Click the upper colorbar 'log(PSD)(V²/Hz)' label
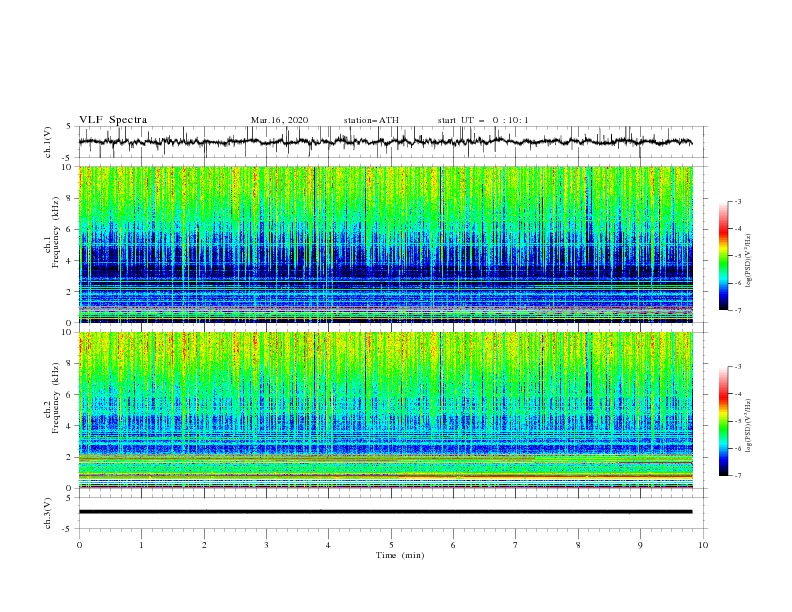The width and height of the screenshot is (792, 612). (x=749, y=261)
